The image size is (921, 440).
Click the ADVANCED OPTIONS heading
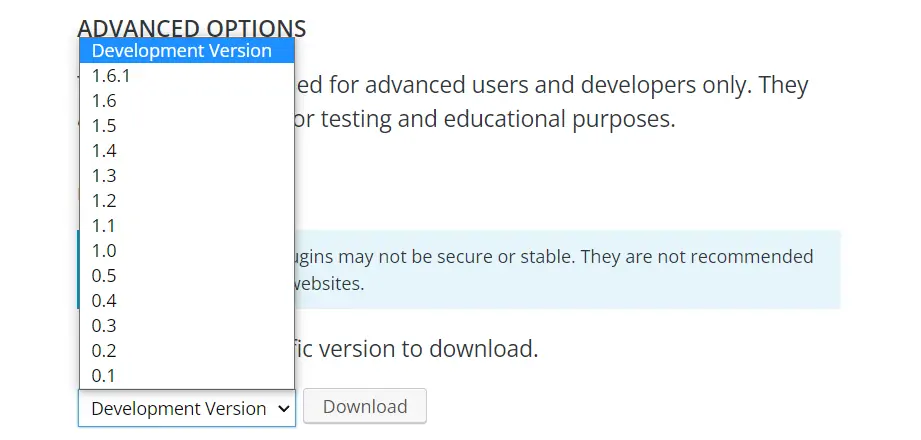point(192,28)
